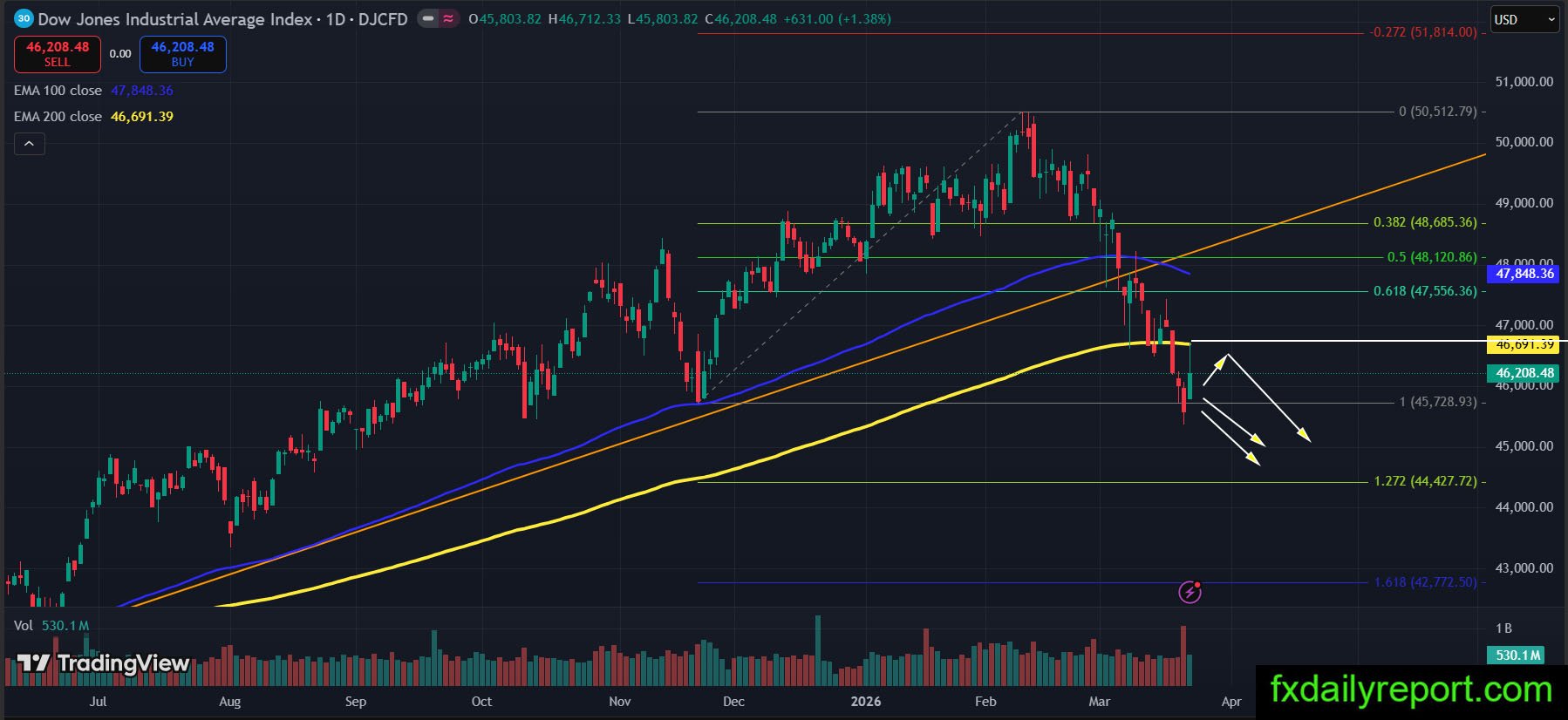Click the 43,000.00 price axis label
This screenshot has height=720, width=1568.
(x=1524, y=568)
